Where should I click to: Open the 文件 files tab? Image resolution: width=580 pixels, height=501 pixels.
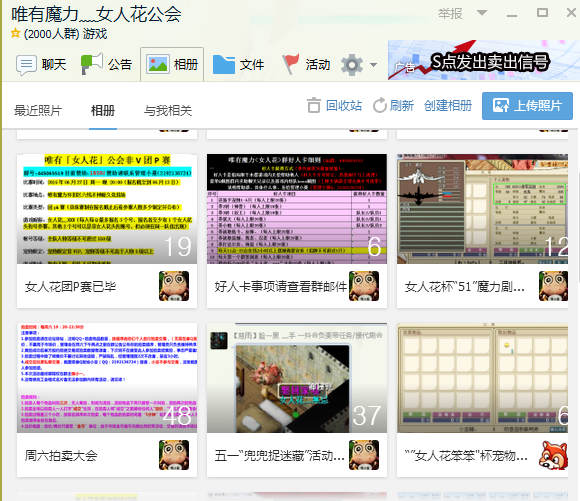point(239,65)
